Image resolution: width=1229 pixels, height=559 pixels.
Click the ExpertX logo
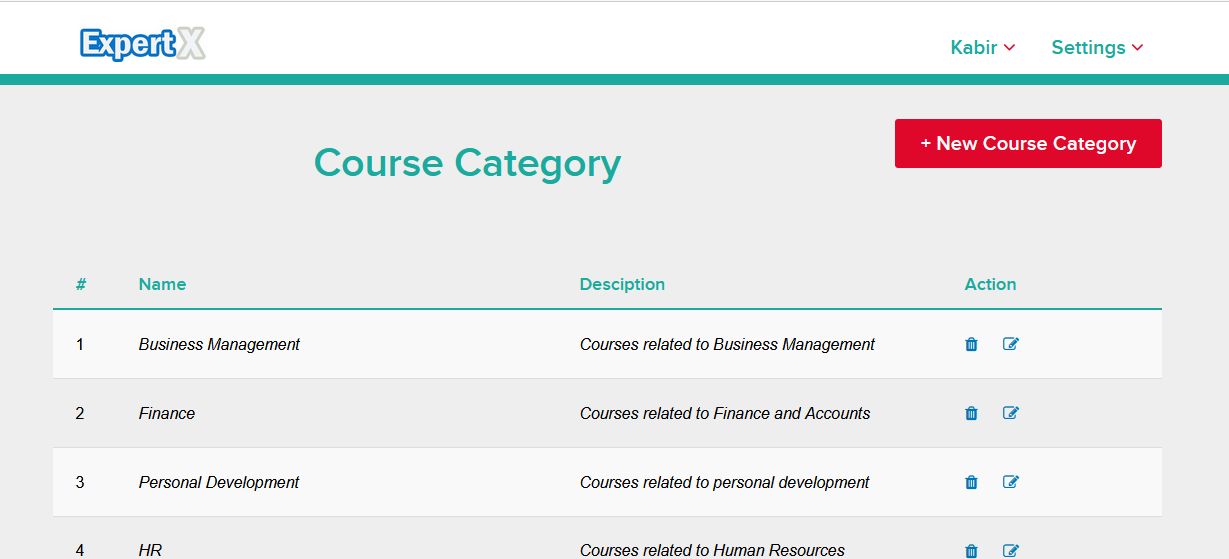click(x=143, y=45)
